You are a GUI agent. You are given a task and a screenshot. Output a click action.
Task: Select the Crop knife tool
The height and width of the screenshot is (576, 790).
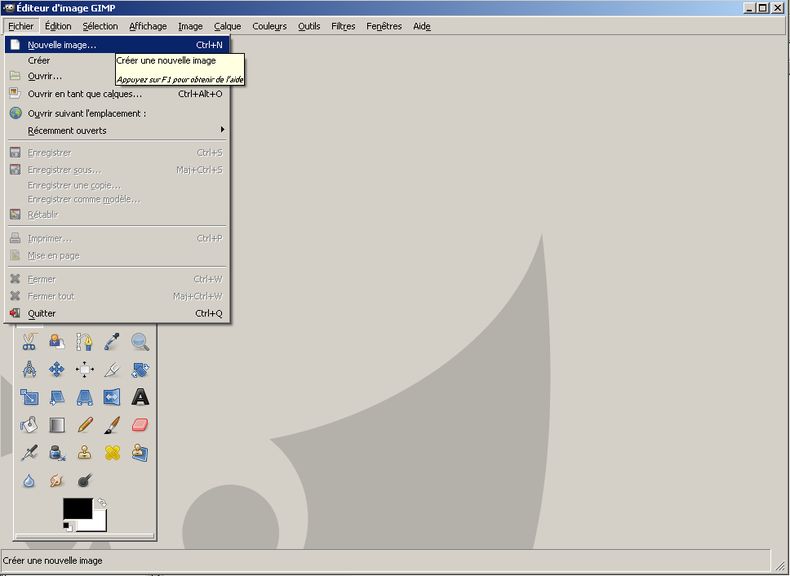click(112, 370)
